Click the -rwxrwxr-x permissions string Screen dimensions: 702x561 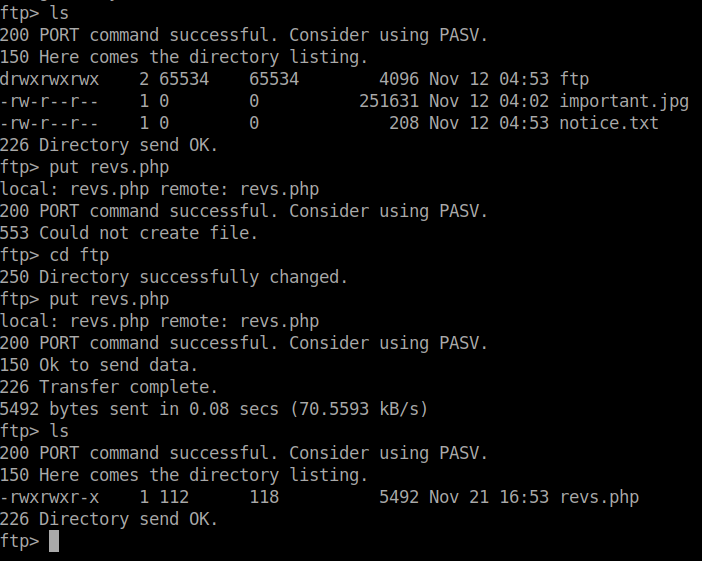click(x=50, y=497)
